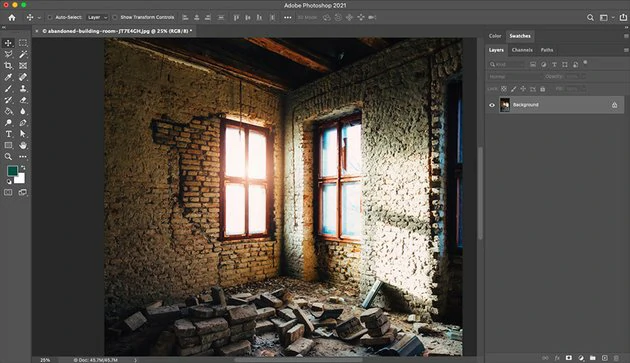Select the Zoom tool in toolbar
630x363 pixels.
click(8, 157)
